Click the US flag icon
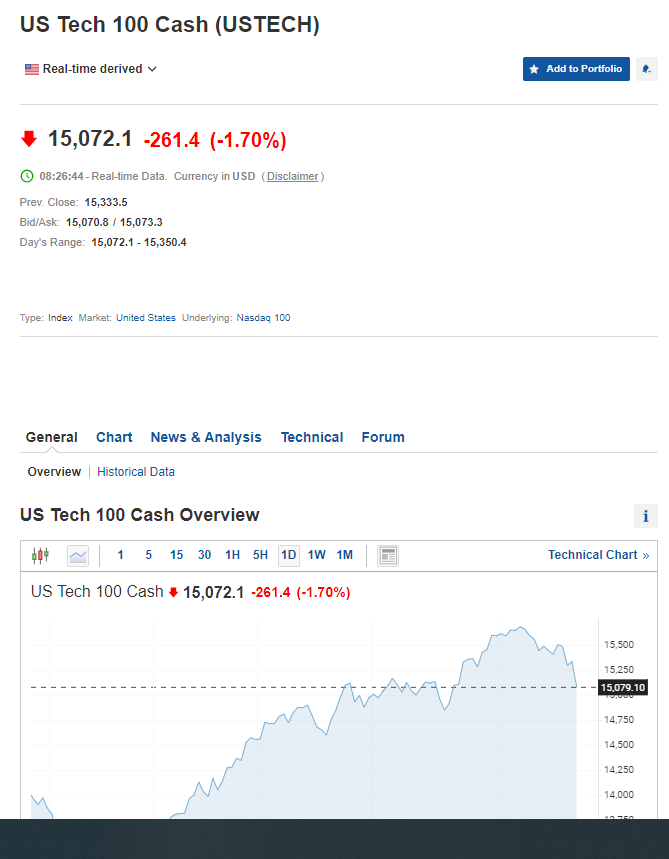Image resolution: width=669 pixels, height=859 pixels. (x=32, y=69)
